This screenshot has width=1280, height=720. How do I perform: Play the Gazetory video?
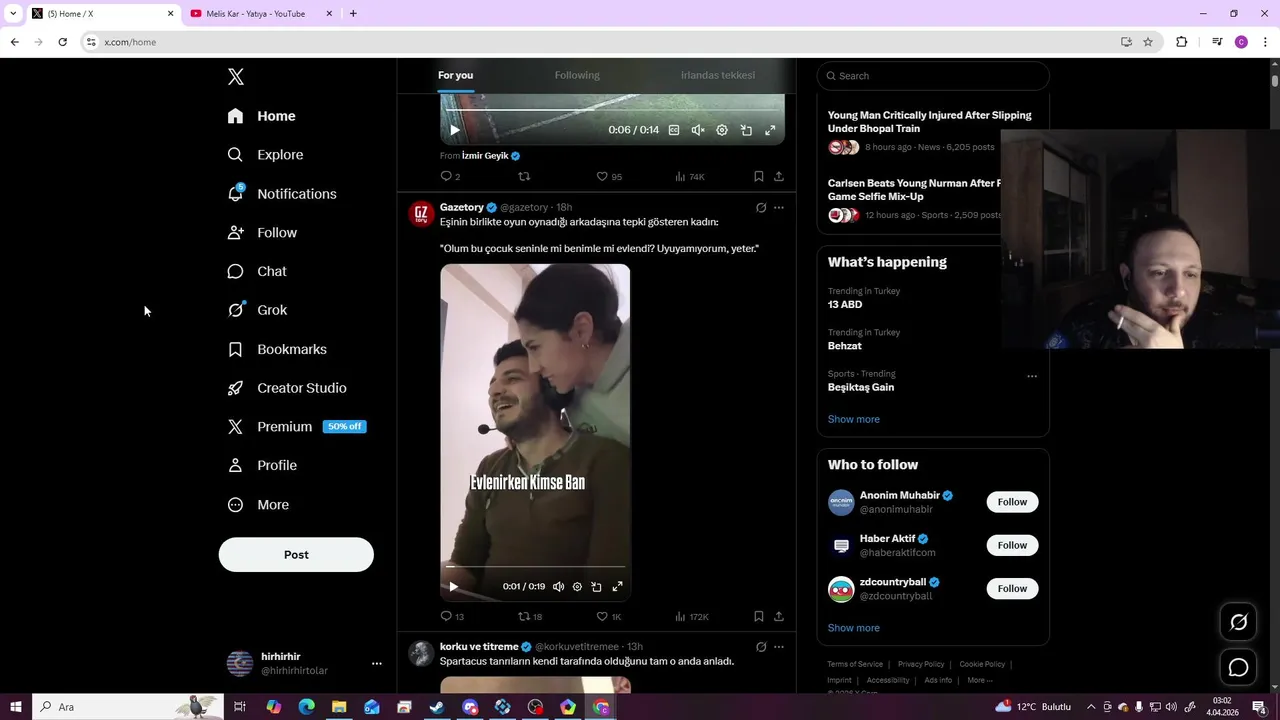(453, 587)
